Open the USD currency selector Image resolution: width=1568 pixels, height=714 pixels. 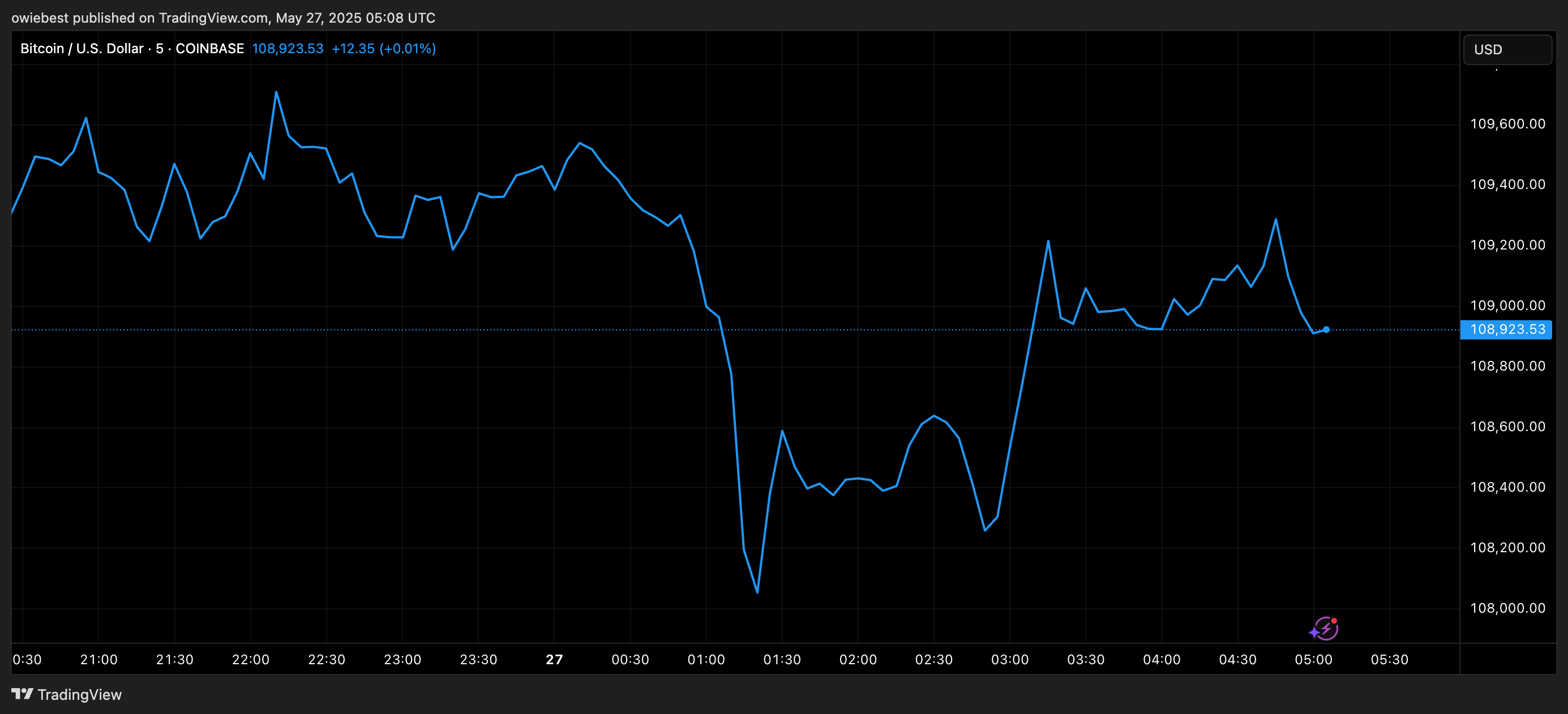point(1507,49)
